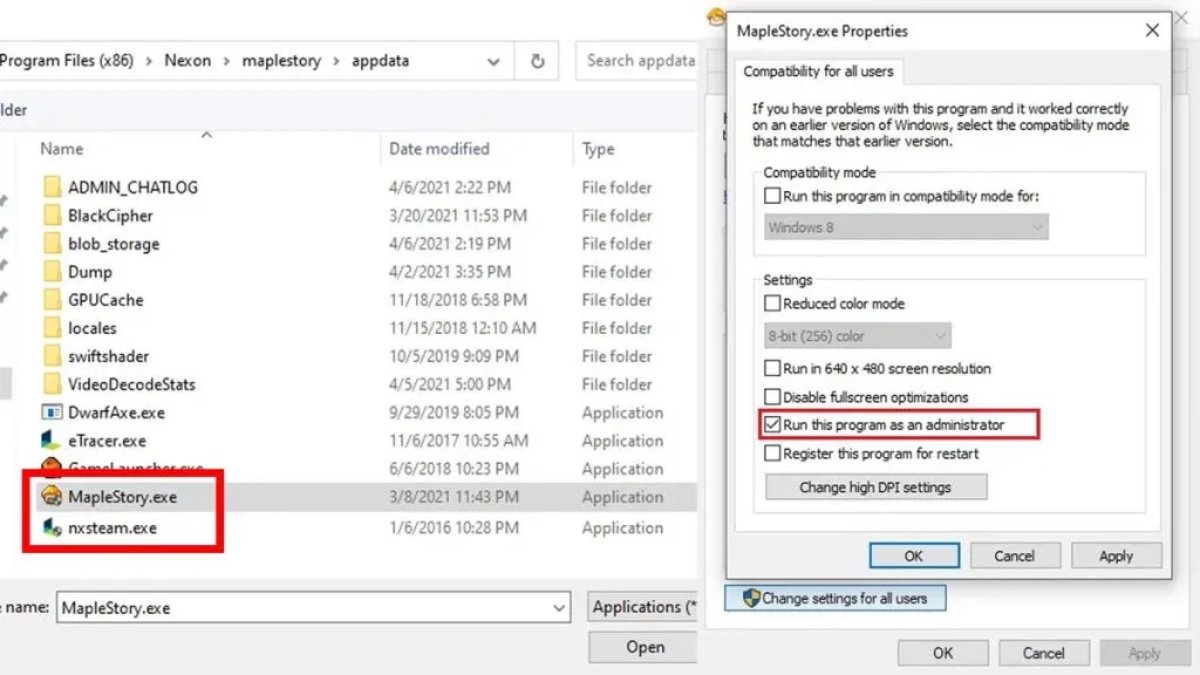The image size is (1200, 675).
Task: Click OK in the back Properties window
Action: [x=943, y=653]
